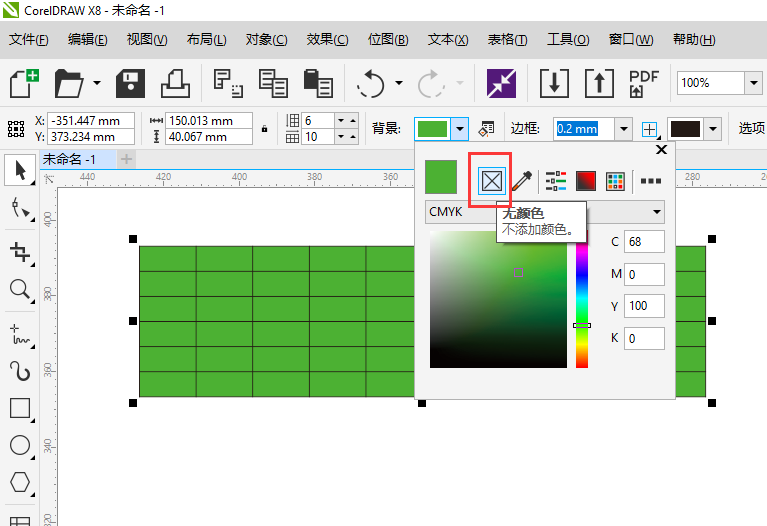The height and width of the screenshot is (526, 767).
Task: Open more color options with the three dots
Action: click(651, 181)
